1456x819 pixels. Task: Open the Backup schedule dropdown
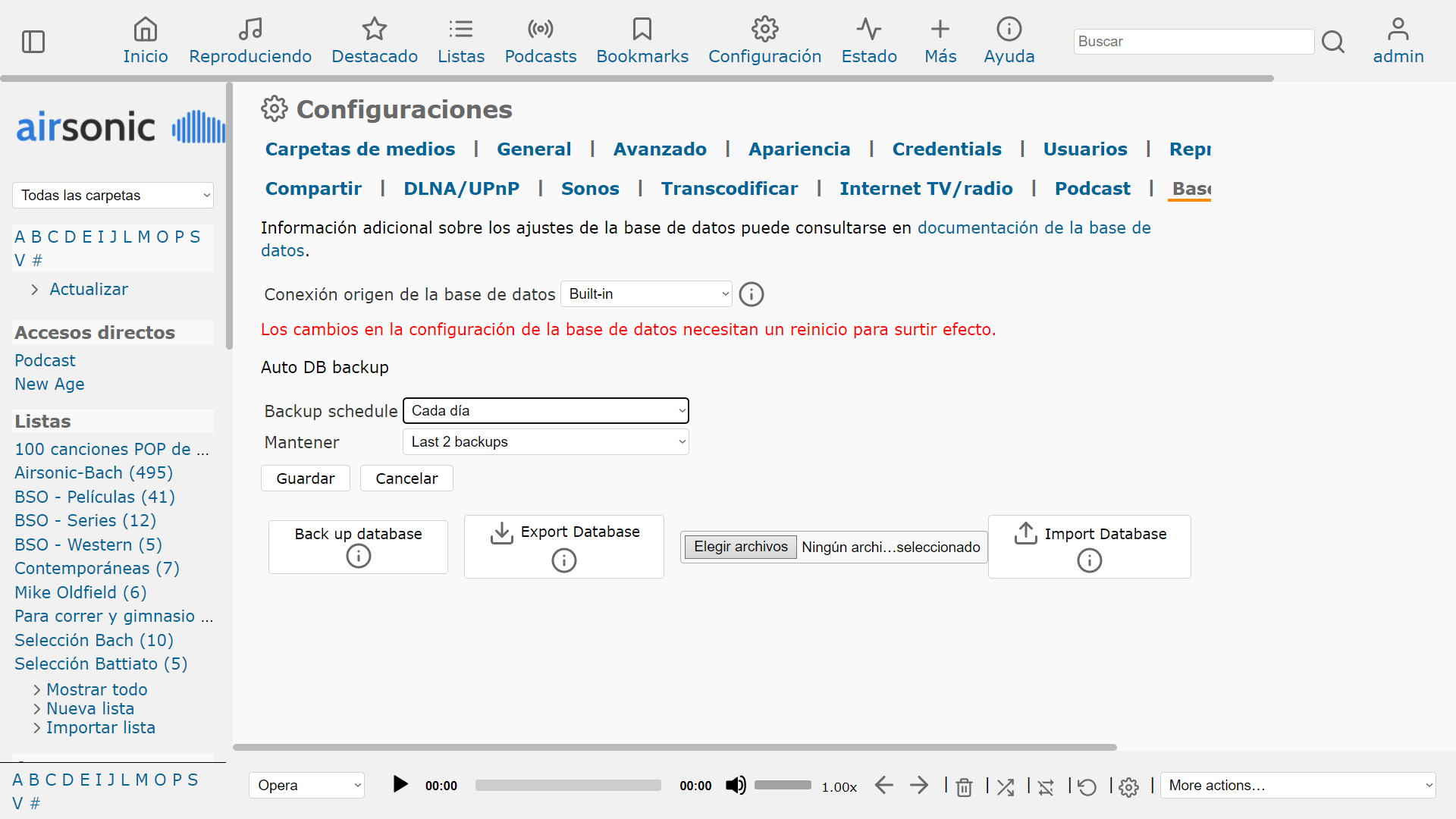click(x=545, y=410)
